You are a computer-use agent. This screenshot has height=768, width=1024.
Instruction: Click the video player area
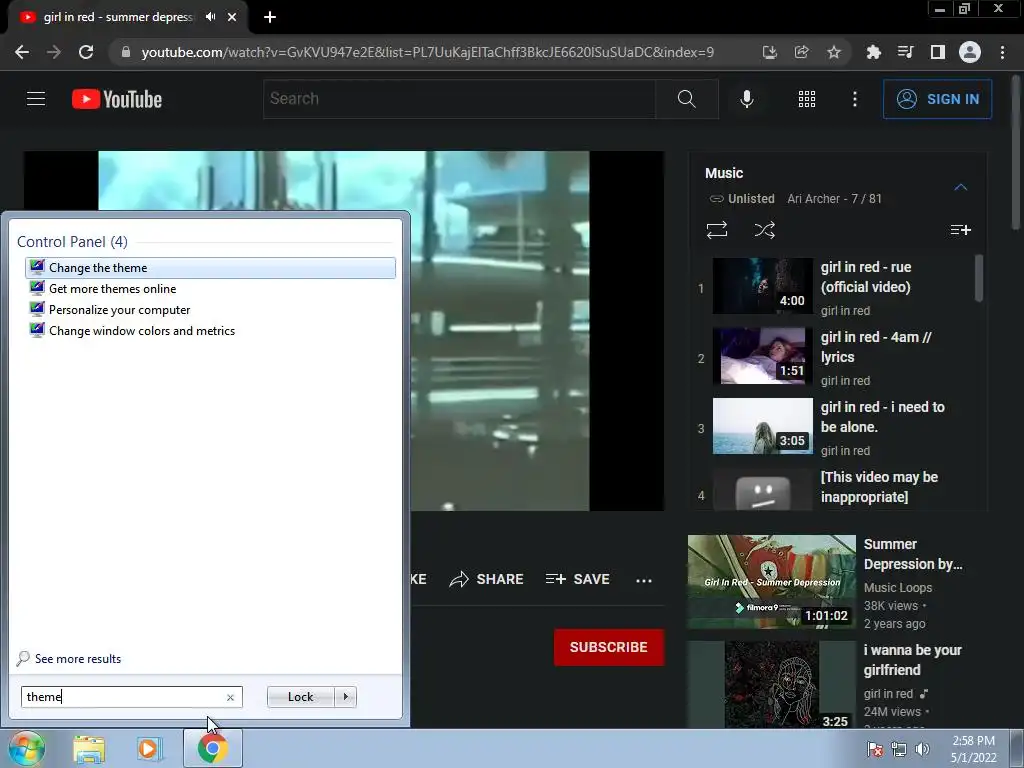tap(344, 330)
